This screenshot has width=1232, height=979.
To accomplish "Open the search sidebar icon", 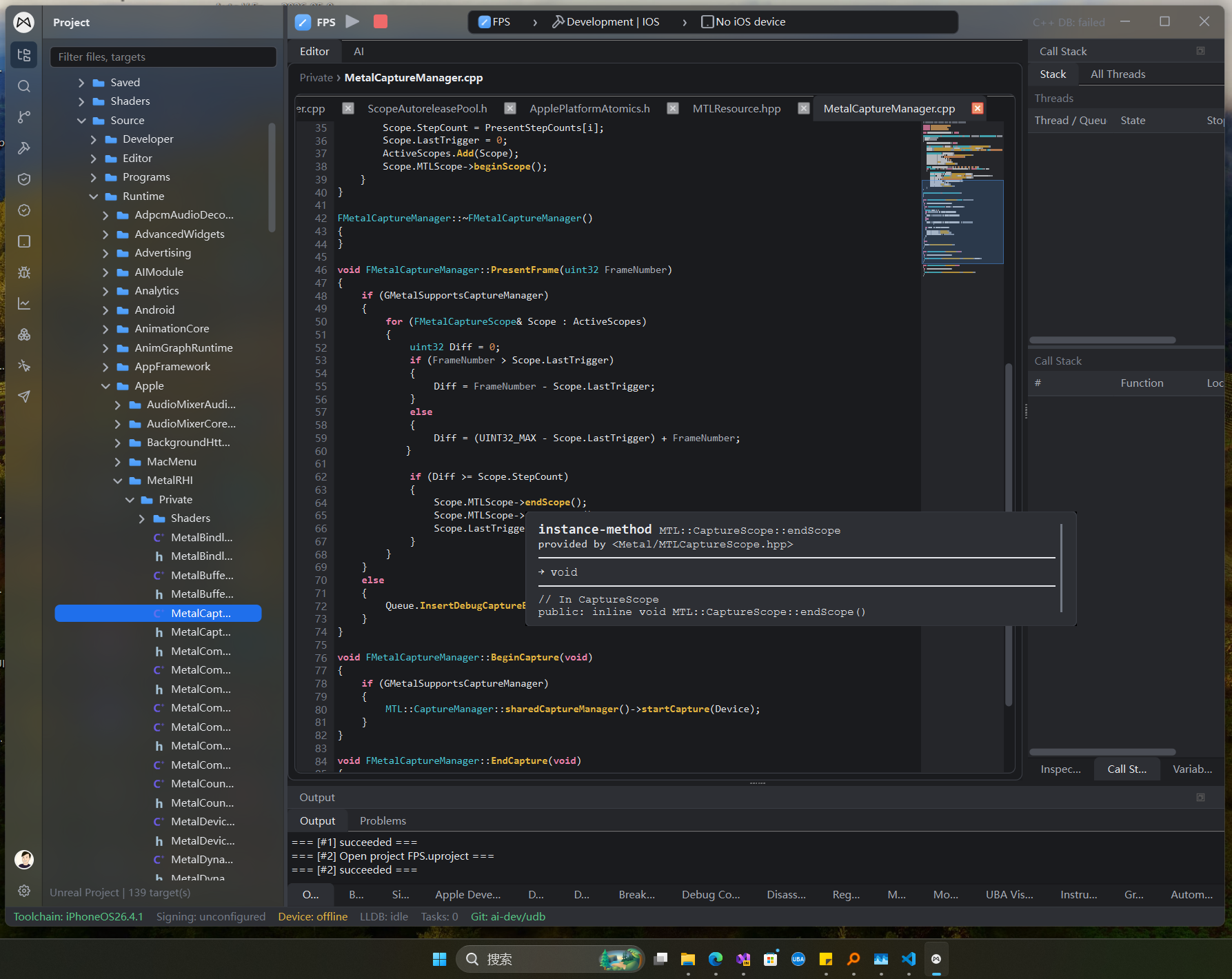I will pyautogui.click(x=24, y=86).
